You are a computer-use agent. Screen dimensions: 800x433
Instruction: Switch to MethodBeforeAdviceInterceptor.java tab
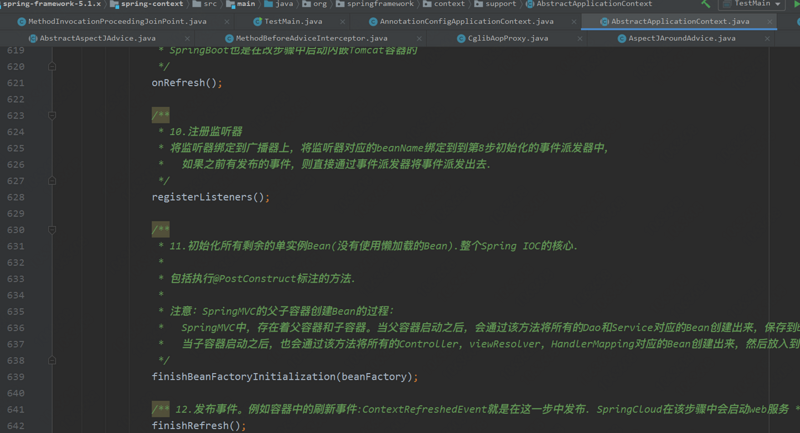(x=311, y=38)
